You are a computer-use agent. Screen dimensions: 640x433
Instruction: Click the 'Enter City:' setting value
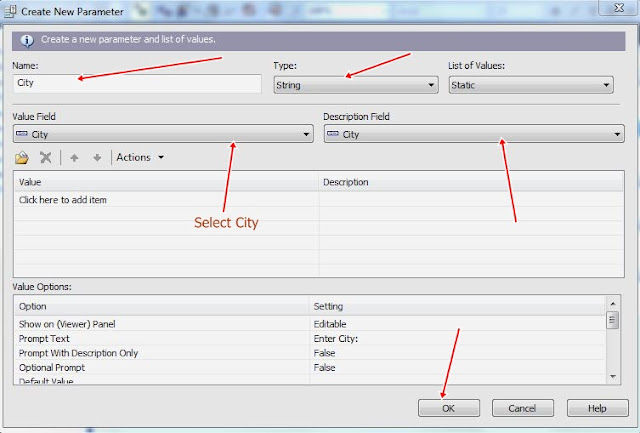(336, 339)
